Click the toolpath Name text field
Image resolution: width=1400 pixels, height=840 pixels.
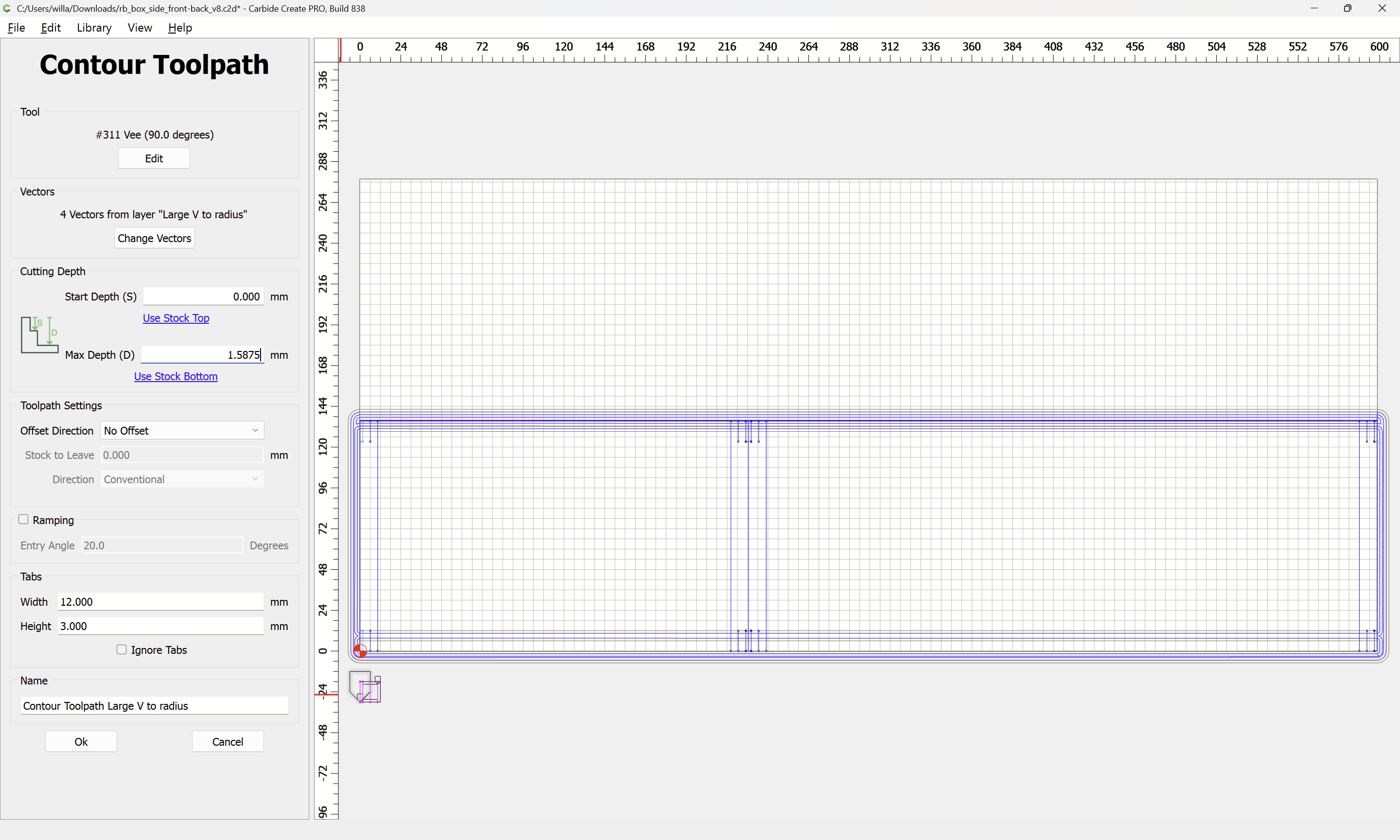point(154,706)
